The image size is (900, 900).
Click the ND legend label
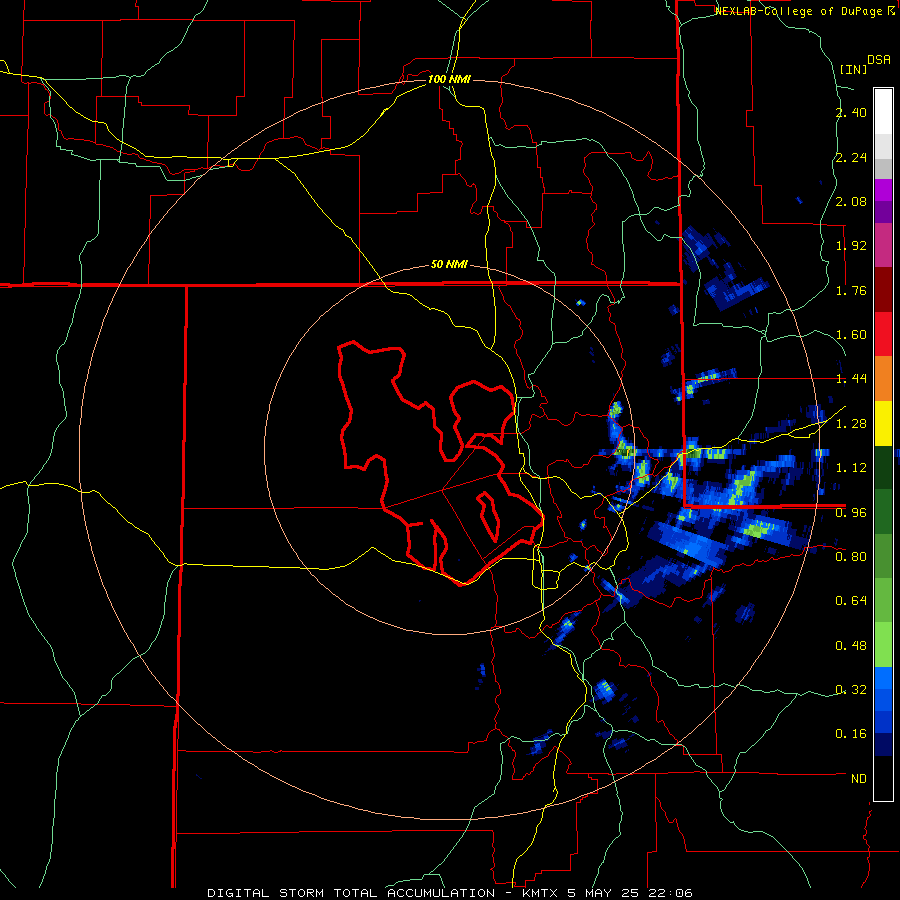tap(859, 779)
